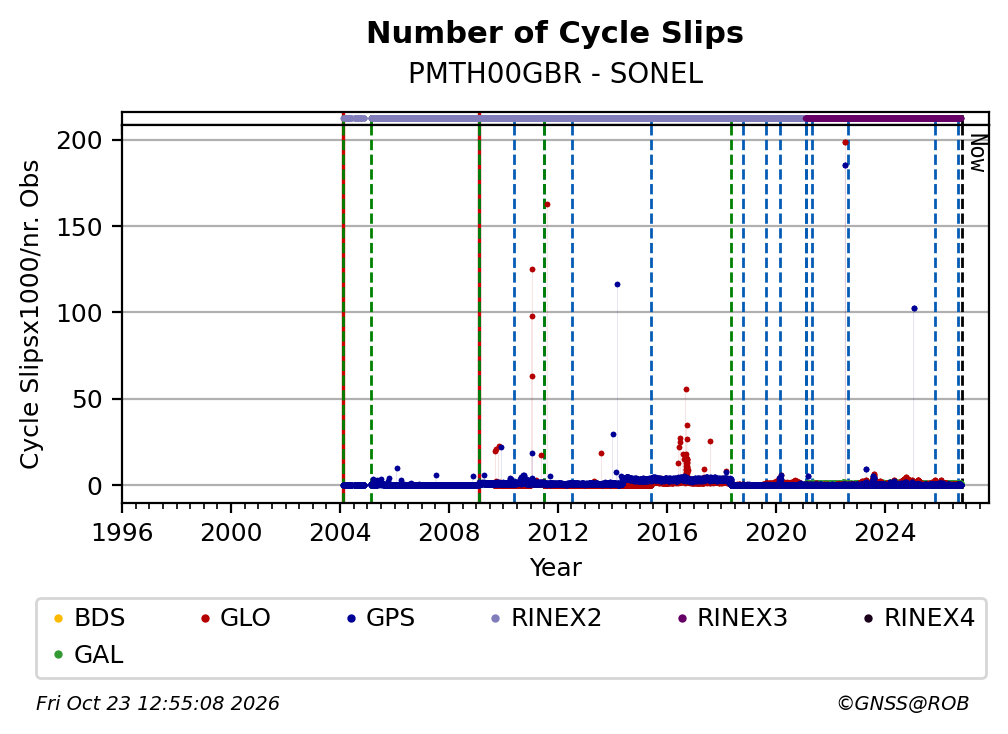The width and height of the screenshot is (1008, 734).
Task: Click the purple RINEX3 legend dot
Action: (x=682, y=619)
